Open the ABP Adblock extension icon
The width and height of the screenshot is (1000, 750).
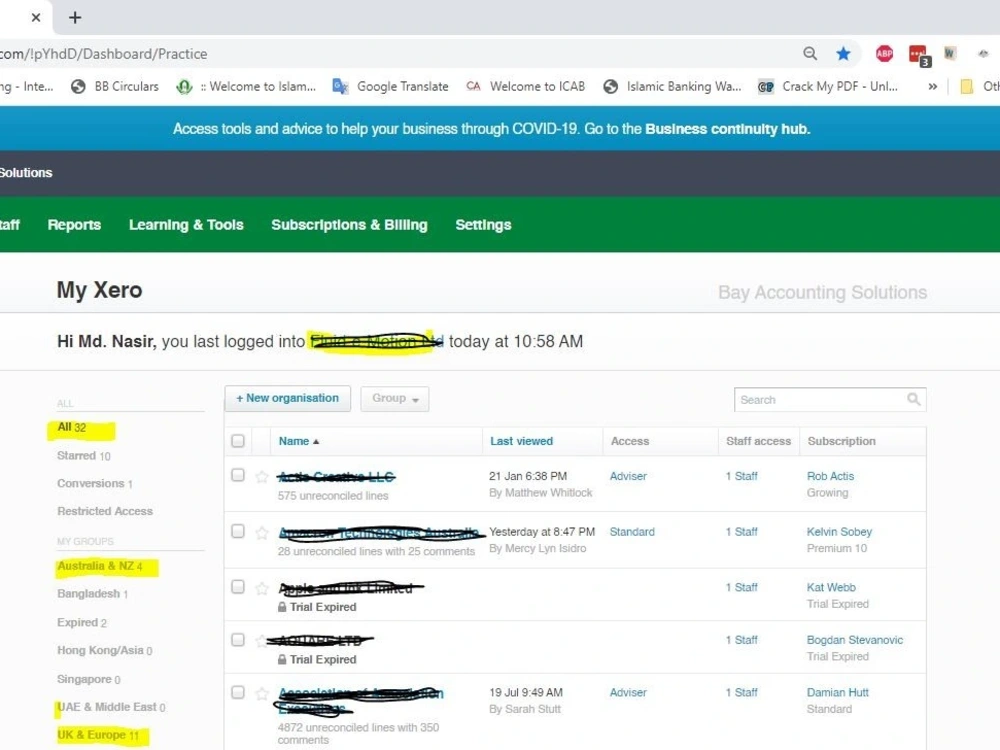pyautogui.click(x=884, y=54)
